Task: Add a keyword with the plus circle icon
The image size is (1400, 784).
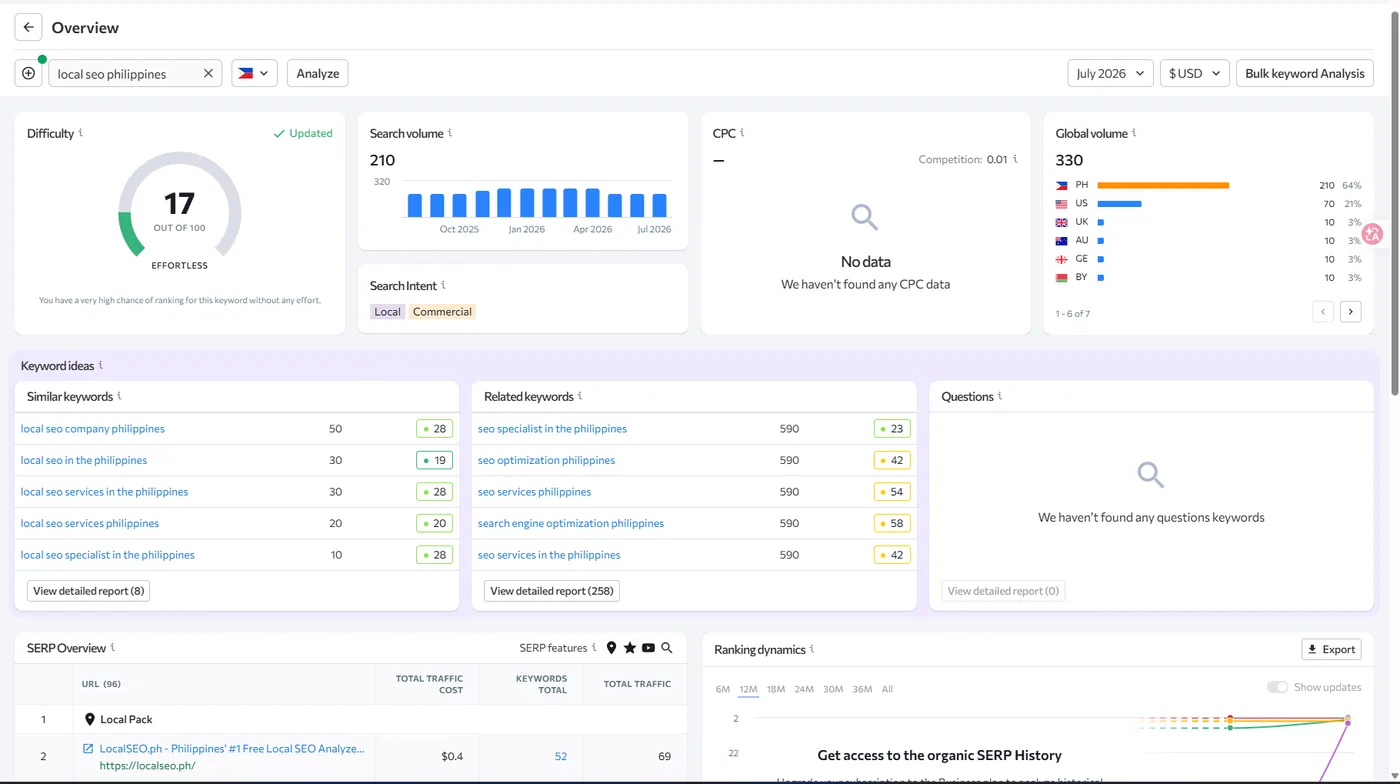Action: coord(28,73)
